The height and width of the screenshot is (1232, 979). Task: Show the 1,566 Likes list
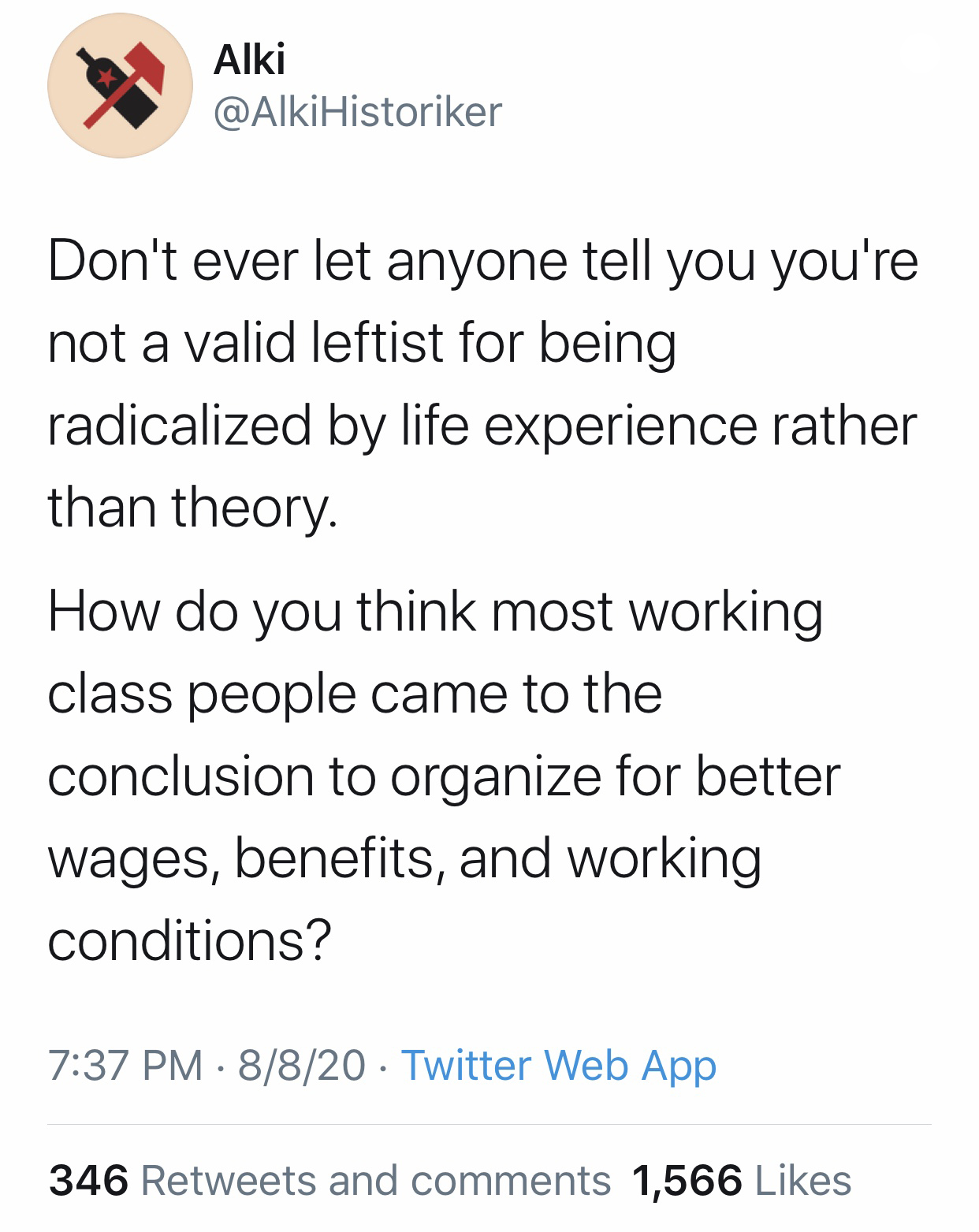pos(742,1180)
